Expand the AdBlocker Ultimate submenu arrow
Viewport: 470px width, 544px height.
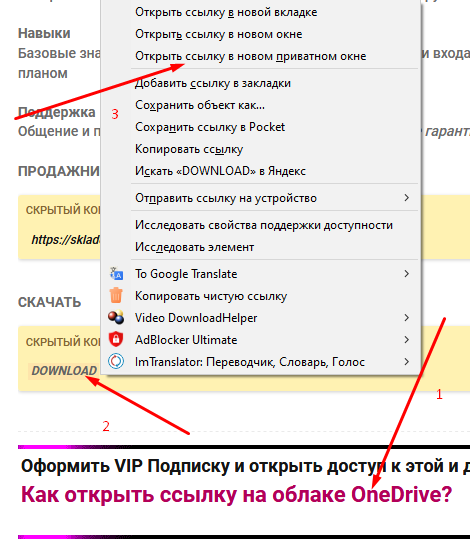(407, 340)
